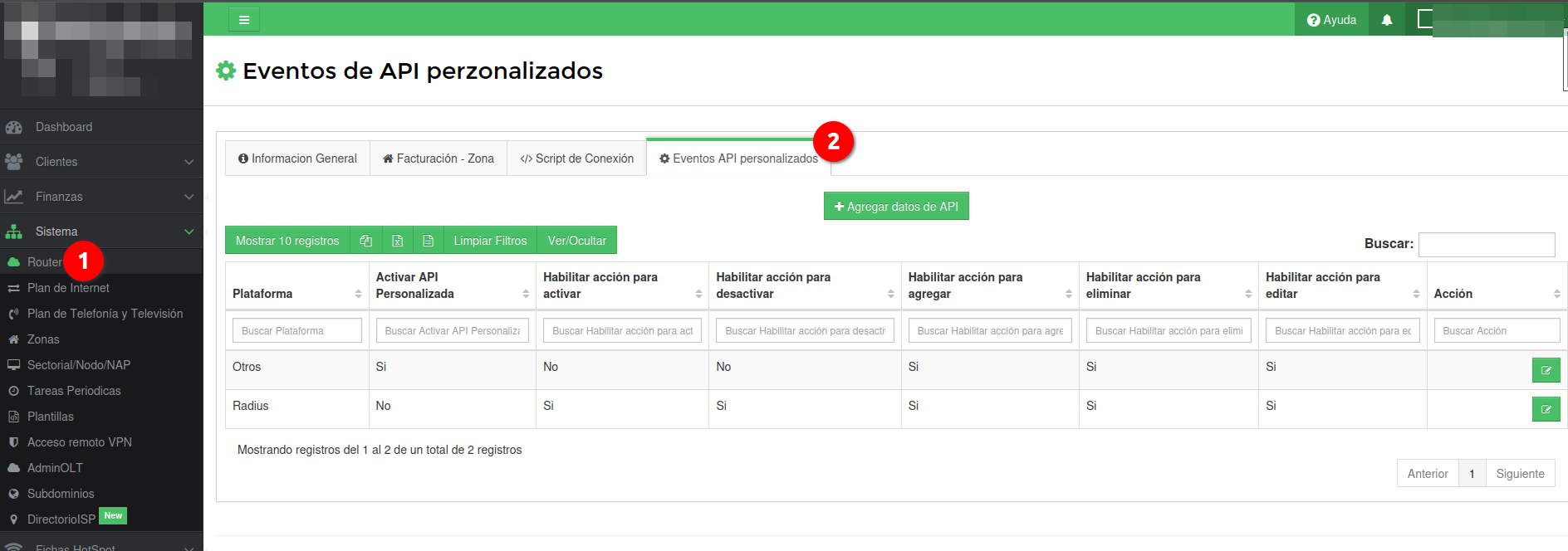Export table using the CSV file icon
This screenshot has height=551, width=1568.
click(429, 241)
